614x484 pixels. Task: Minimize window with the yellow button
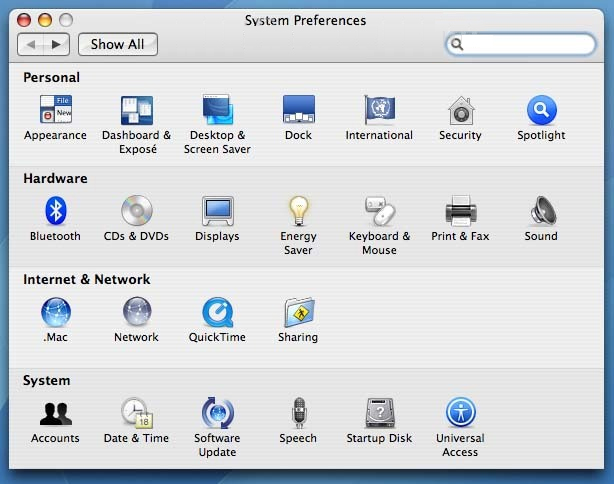(x=45, y=20)
